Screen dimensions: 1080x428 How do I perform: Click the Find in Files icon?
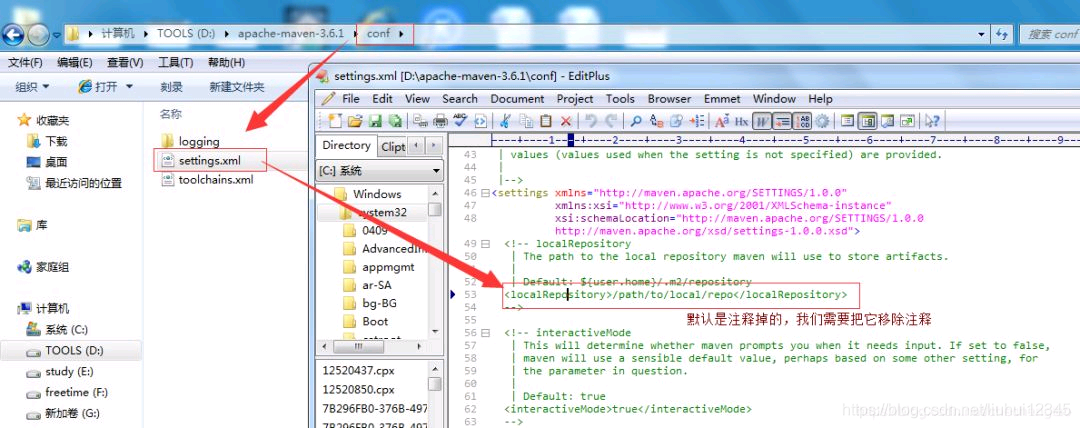point(676,121)
